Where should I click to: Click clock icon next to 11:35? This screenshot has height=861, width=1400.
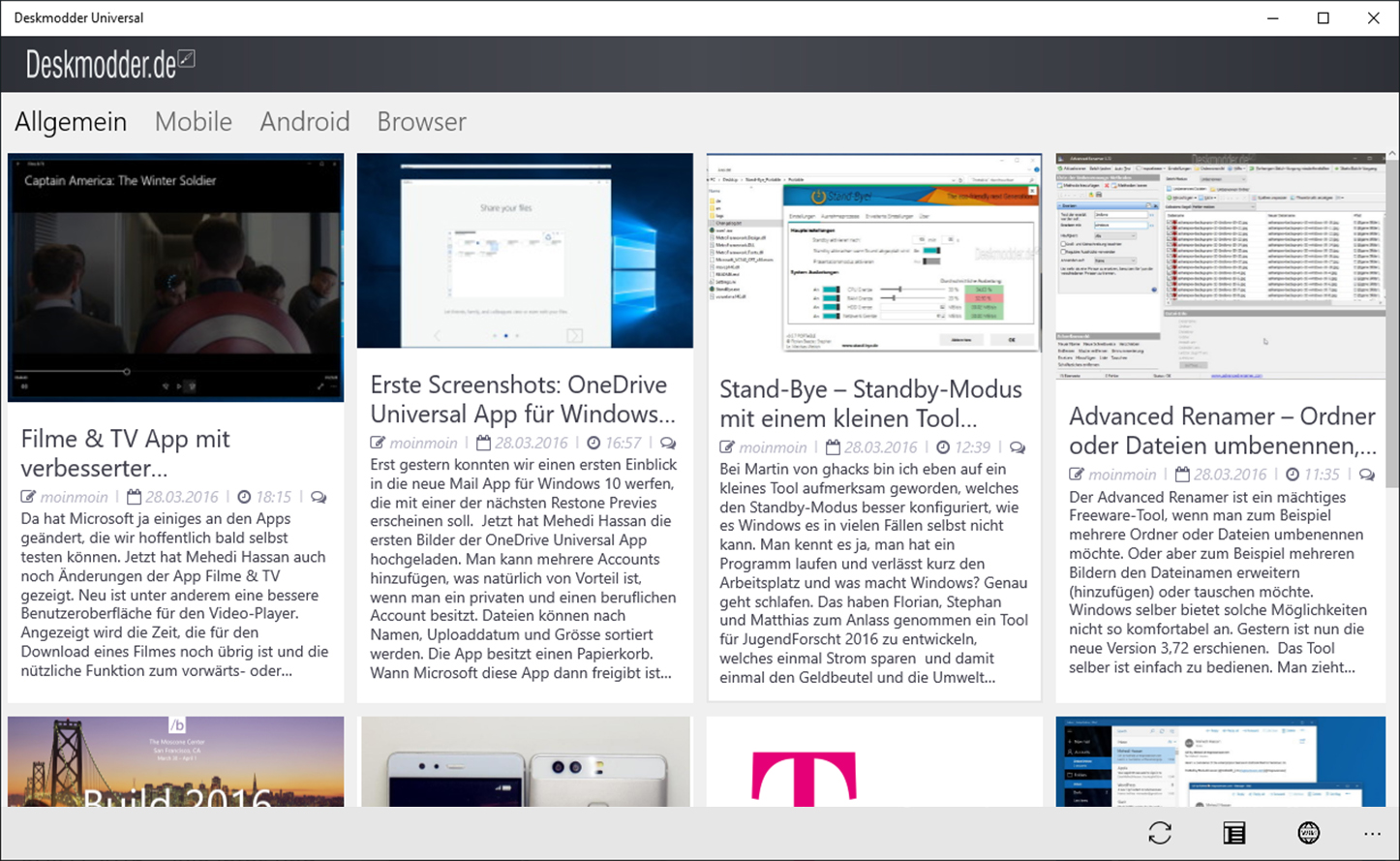pyautogui.click(x=1293, y=475)
